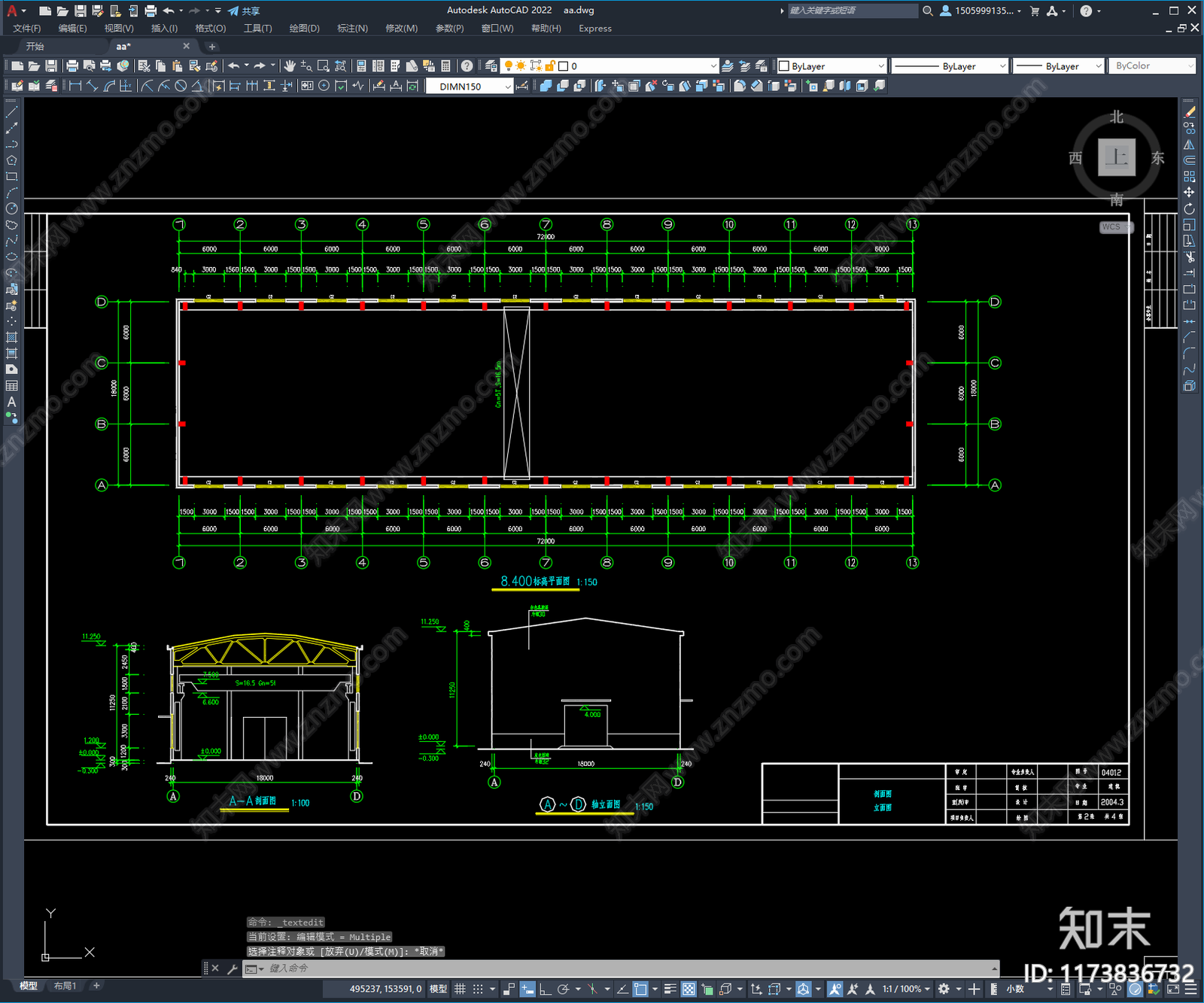Select the Line tool in left toolbar
Screen dimensions: 1204x1003
[11, 112]
